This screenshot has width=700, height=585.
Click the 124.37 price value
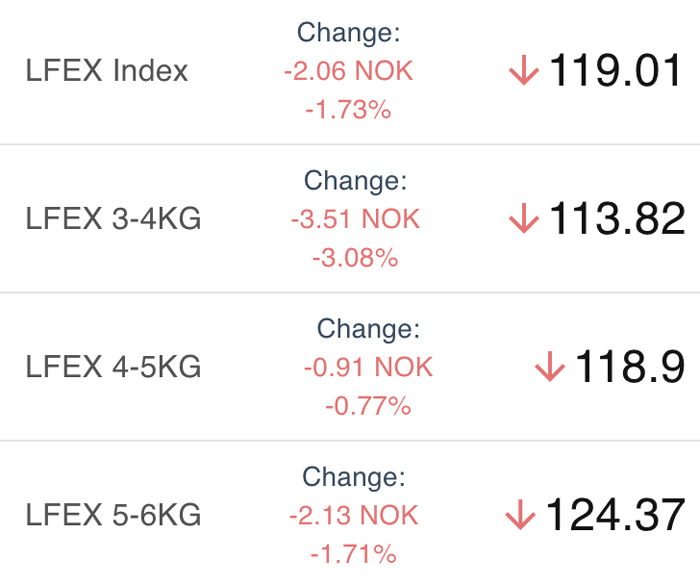click(615, 515)
